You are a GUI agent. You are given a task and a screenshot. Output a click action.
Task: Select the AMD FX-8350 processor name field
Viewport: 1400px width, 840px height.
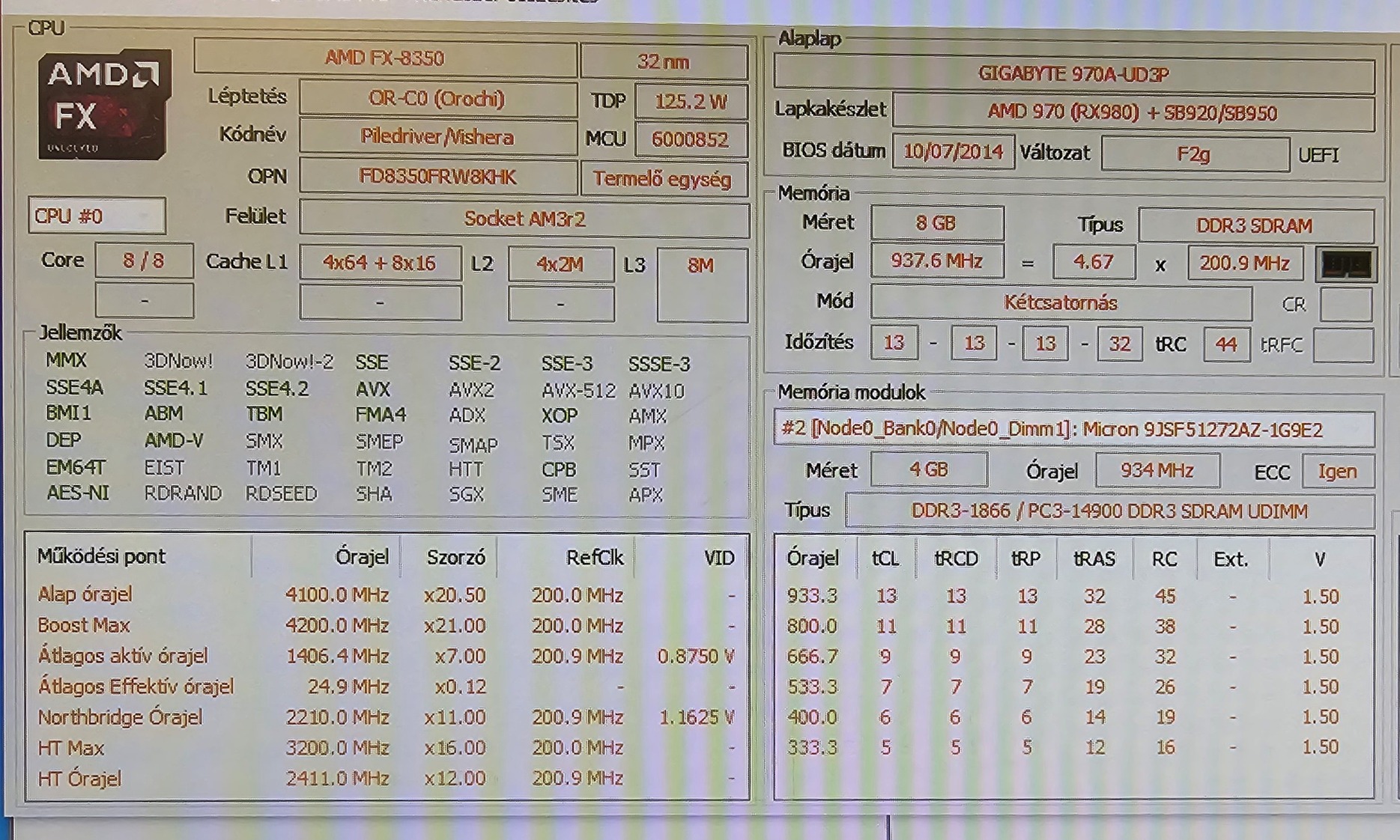385,58
